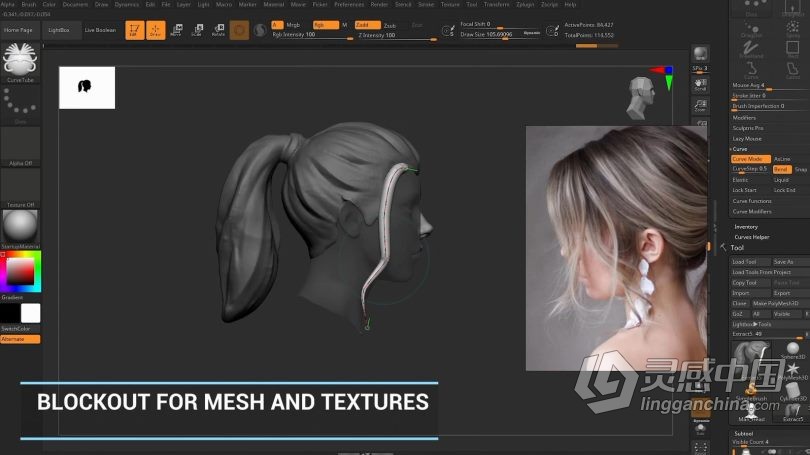Image resolution: width=810 pixels, height=455 pixels.
Task: Open the LightBox browser button
Action: click(59, 30)
